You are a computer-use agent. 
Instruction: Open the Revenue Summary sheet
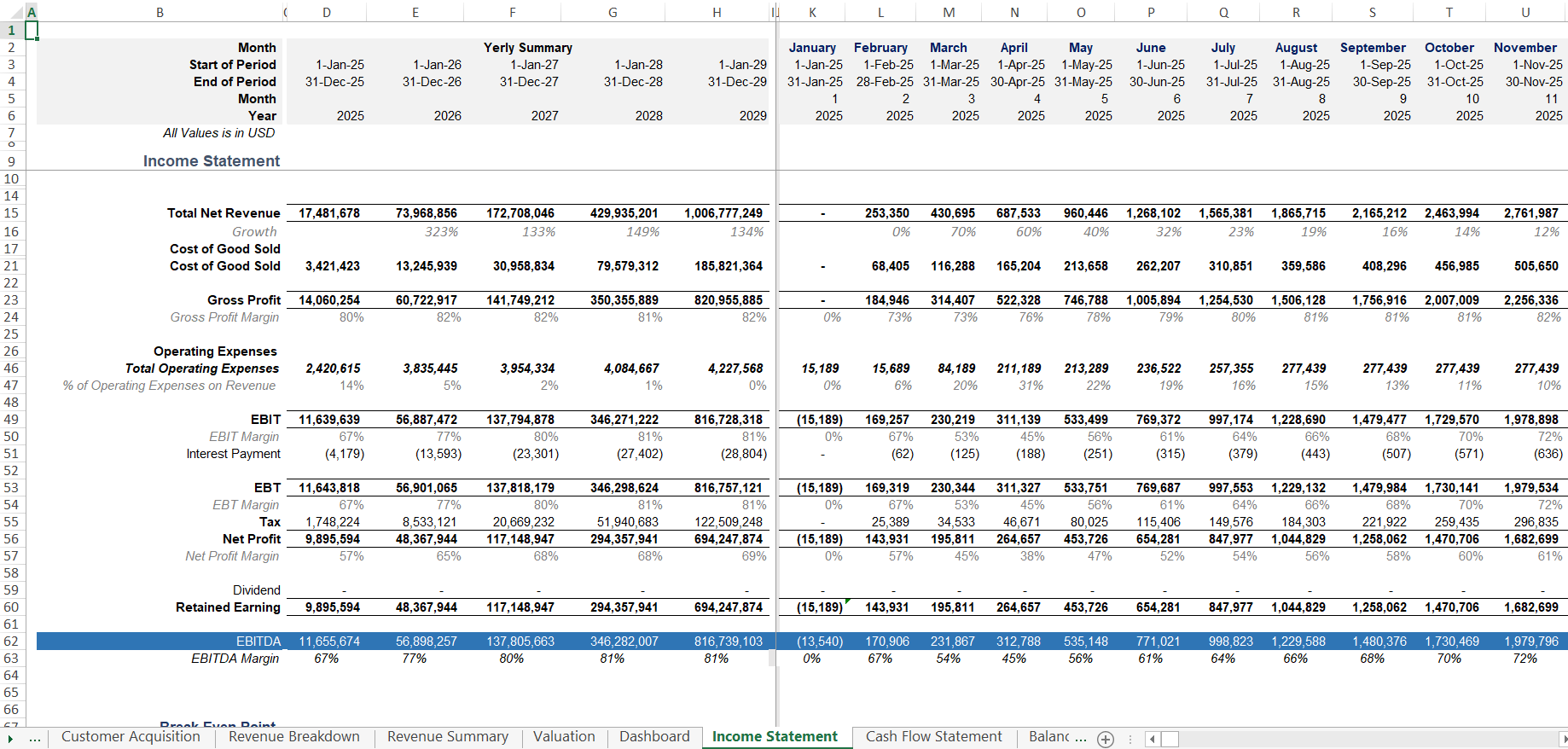[448, 737]
